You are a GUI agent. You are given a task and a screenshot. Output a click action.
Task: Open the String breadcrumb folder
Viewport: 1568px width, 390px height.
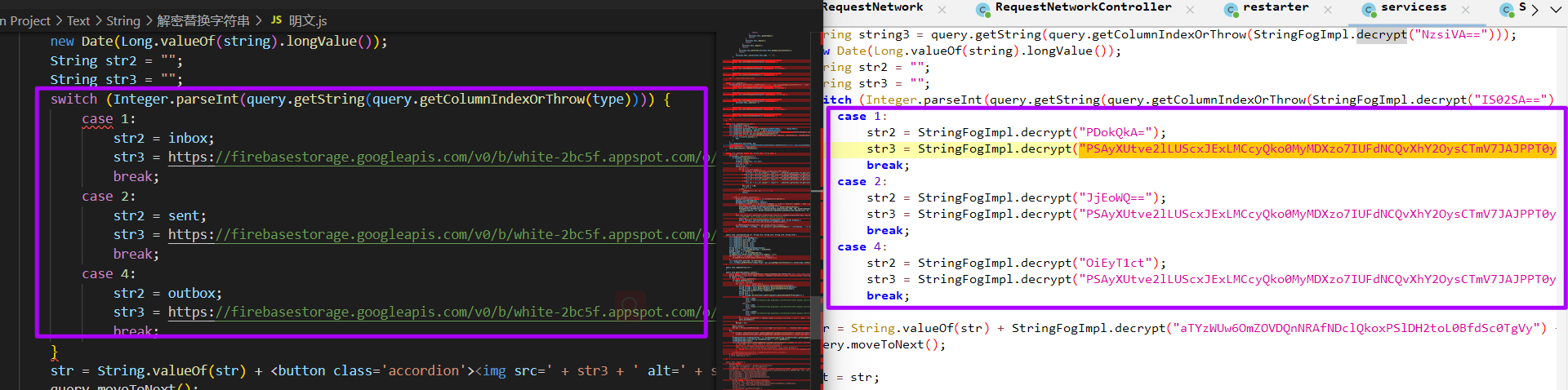tap(123, 20)
